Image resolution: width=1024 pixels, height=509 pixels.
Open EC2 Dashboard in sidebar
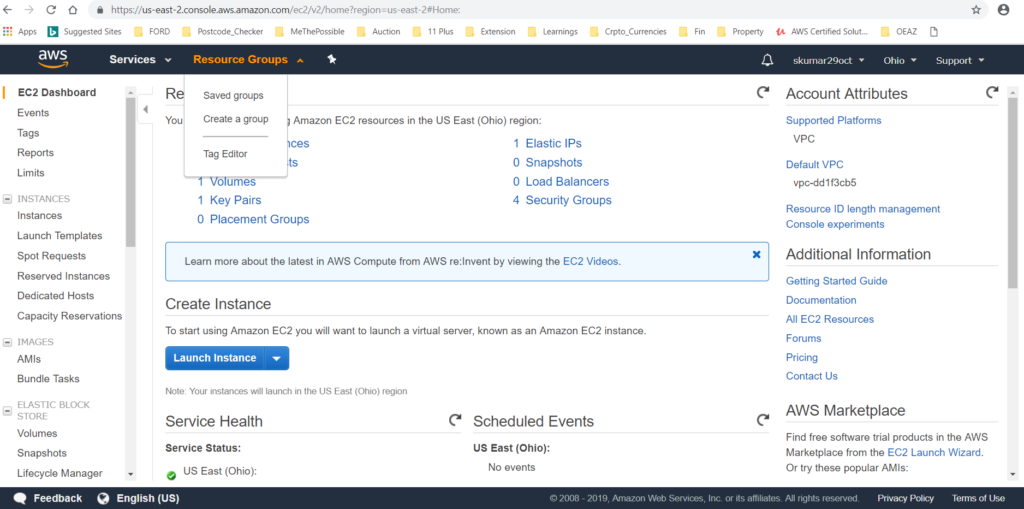57,93
